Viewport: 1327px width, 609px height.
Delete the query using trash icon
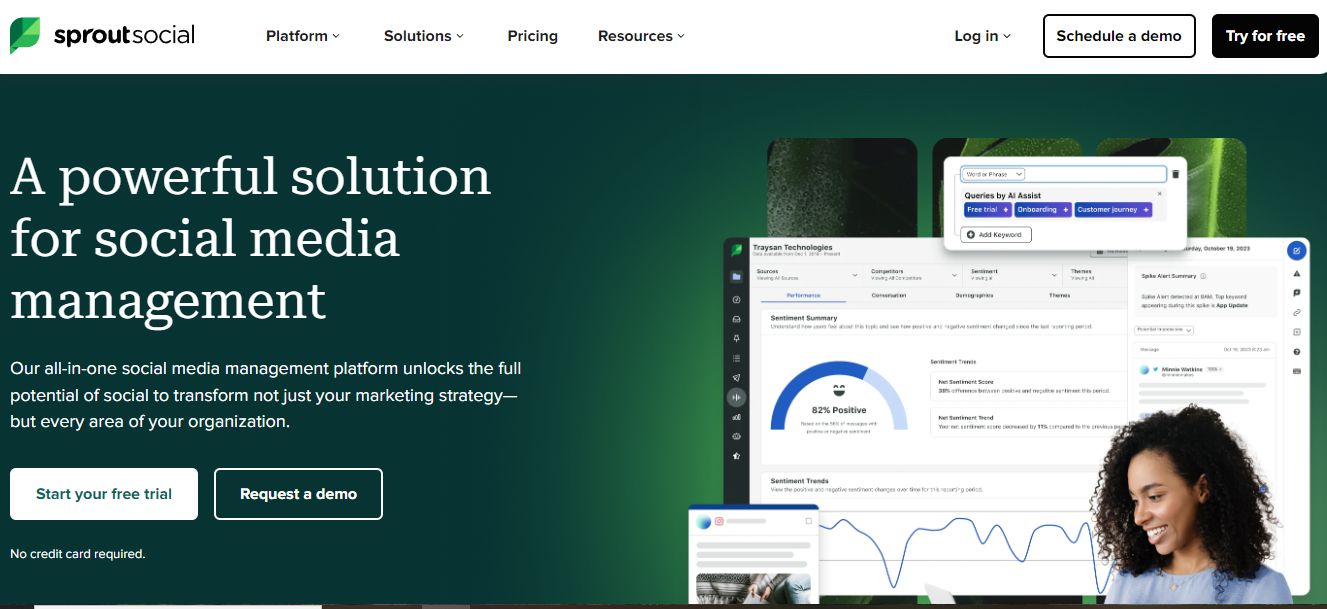click(1176, 174)
